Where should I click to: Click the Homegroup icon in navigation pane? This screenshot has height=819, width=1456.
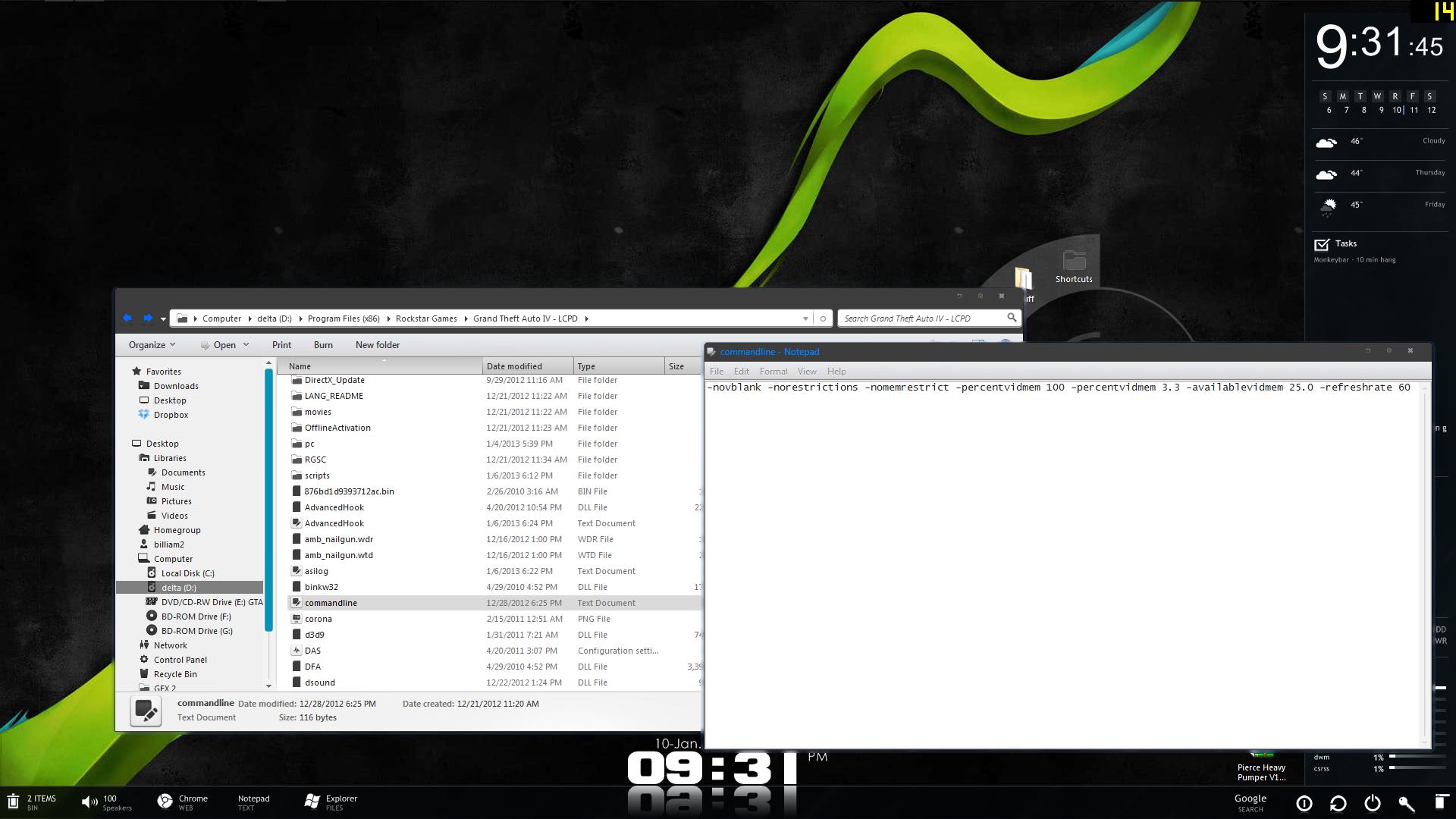click(x=144, y=530)
